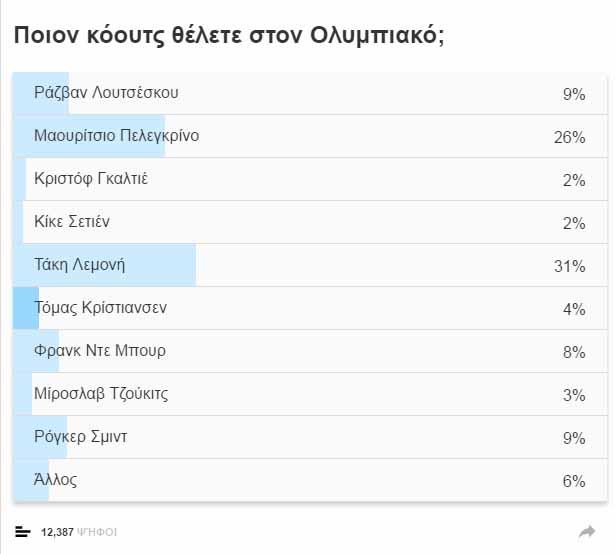Pick the Φρανκ Ντε Μπουρ option
The width and height of the screenshot is (615, 554).
310,351
